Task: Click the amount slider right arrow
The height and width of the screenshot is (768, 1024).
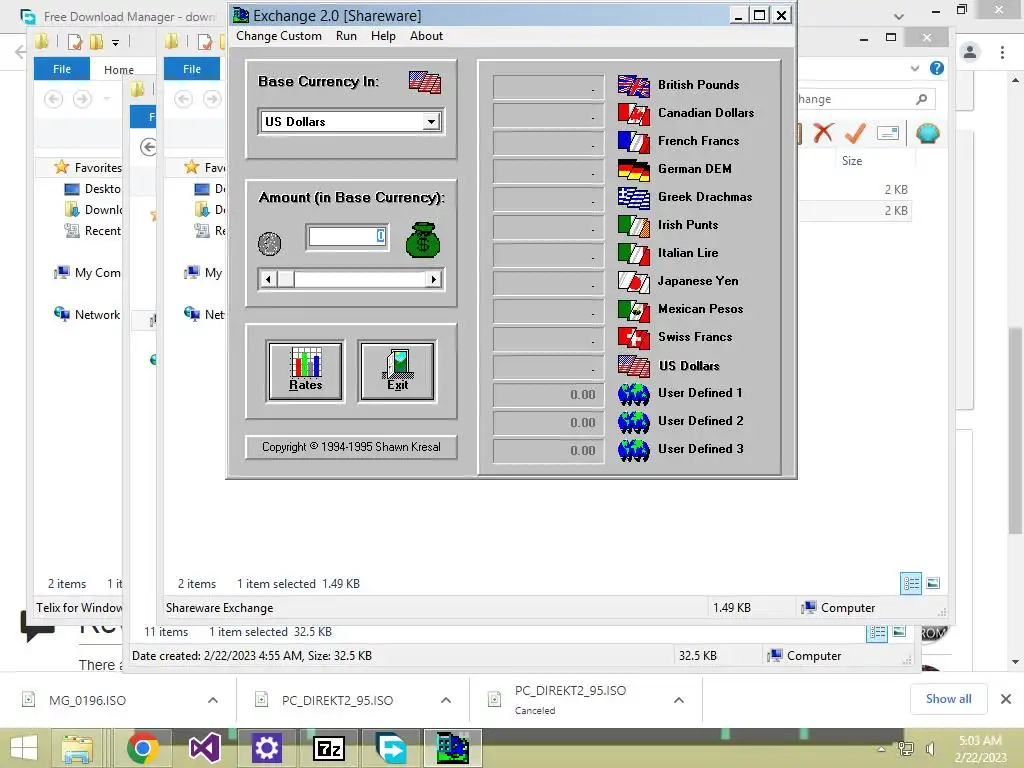Action: coord(434,280)
